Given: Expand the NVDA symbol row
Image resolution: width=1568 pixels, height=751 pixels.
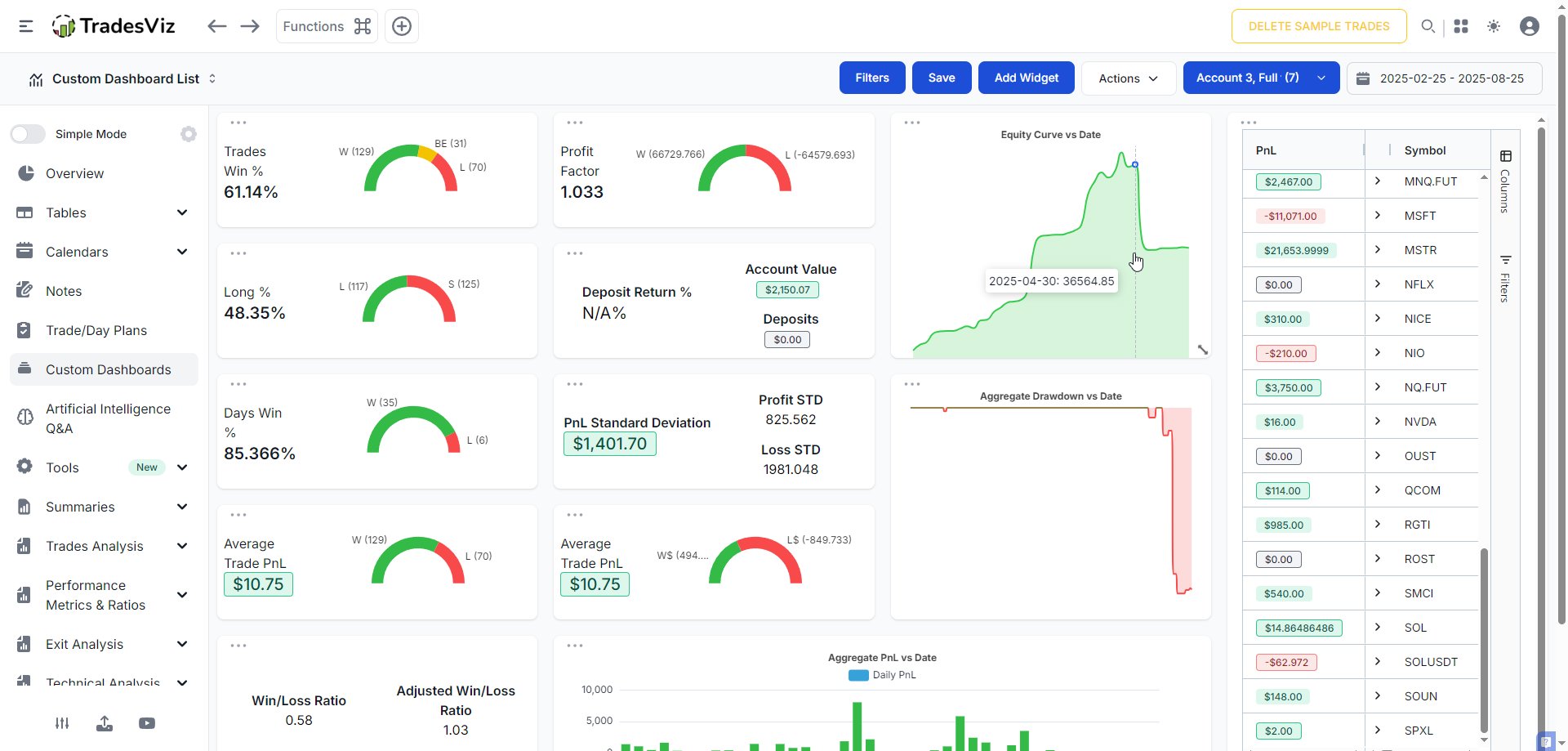Looking at the screenshot, I should click(1378, 422).
